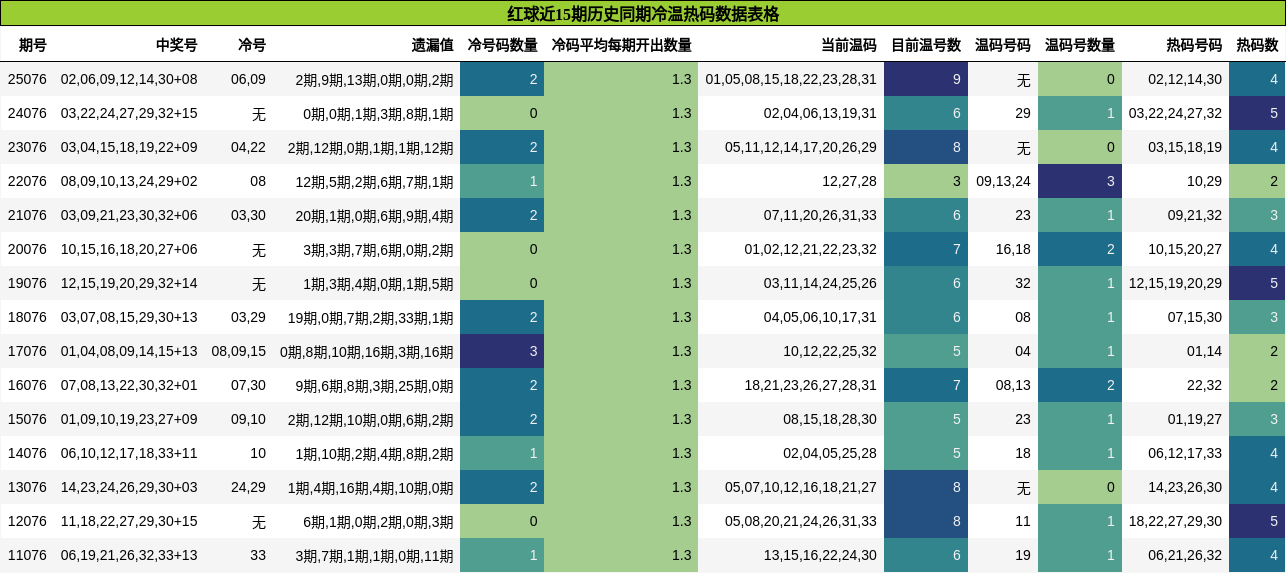1286x573 pixels.
Task: Select hot codes cell 06,21,26,32
Action: coord(1185,555)
